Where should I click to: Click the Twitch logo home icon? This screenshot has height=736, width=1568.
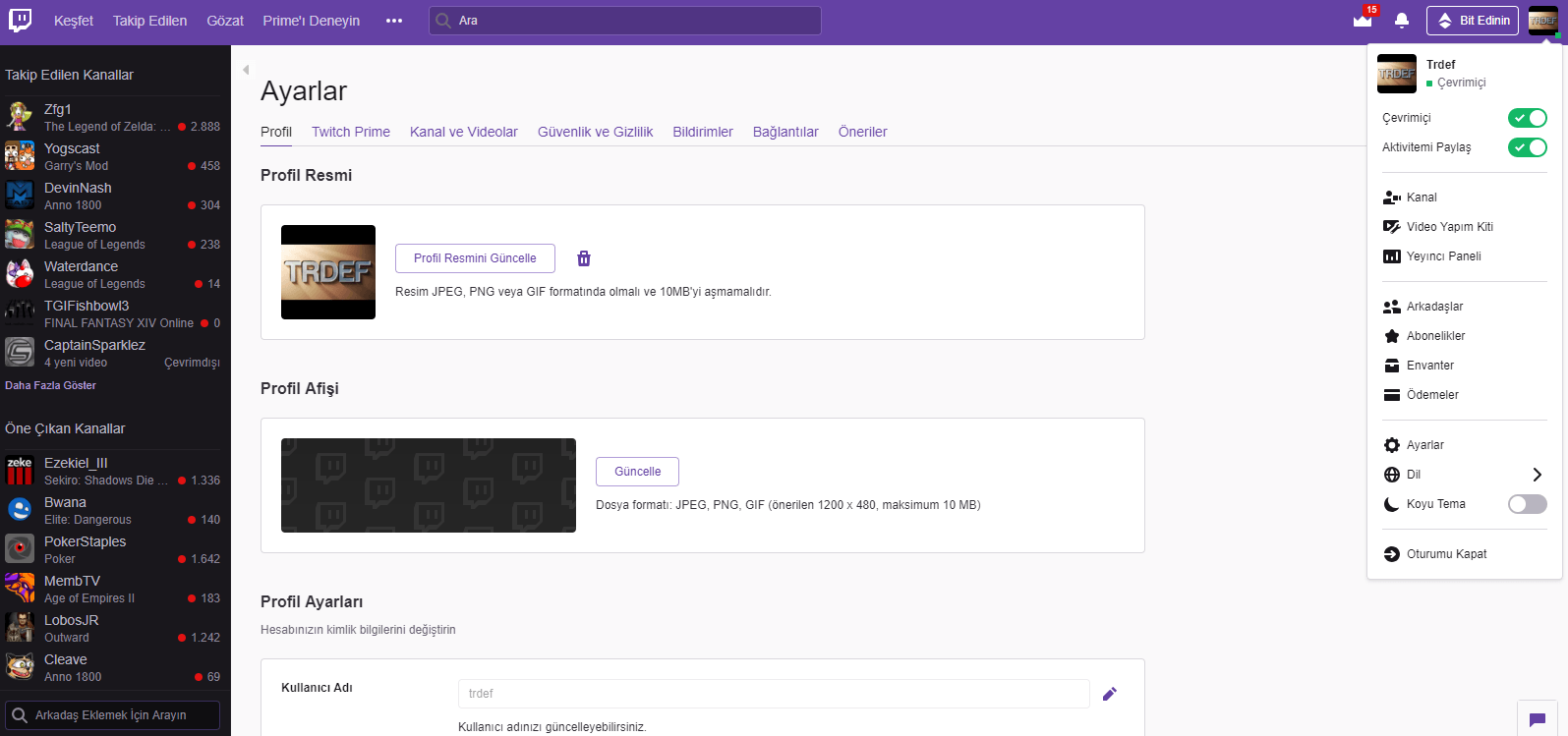[20, 21]
